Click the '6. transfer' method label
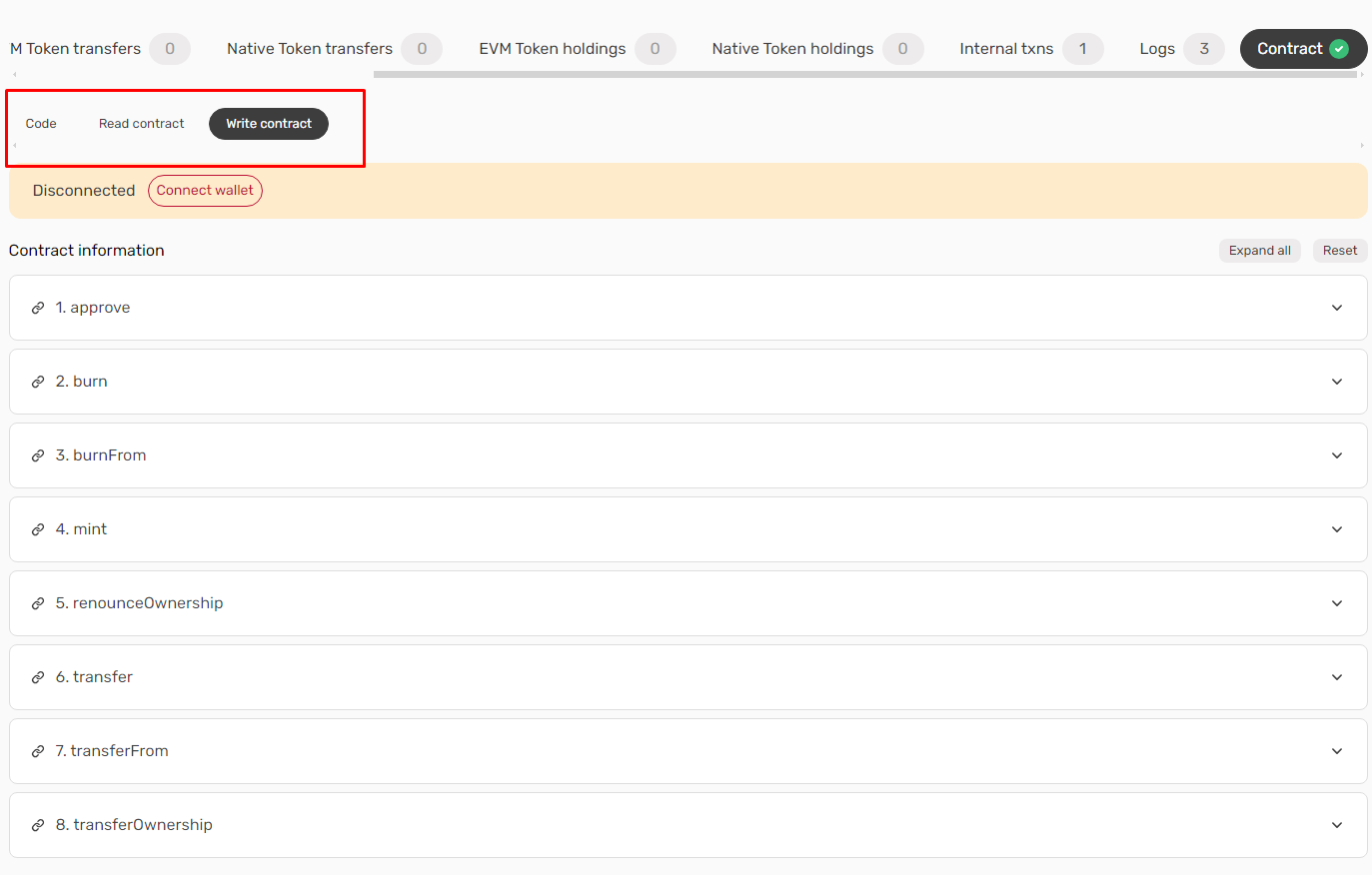The width and height of the screenshot is (1372, 875). tap(94, 677)
